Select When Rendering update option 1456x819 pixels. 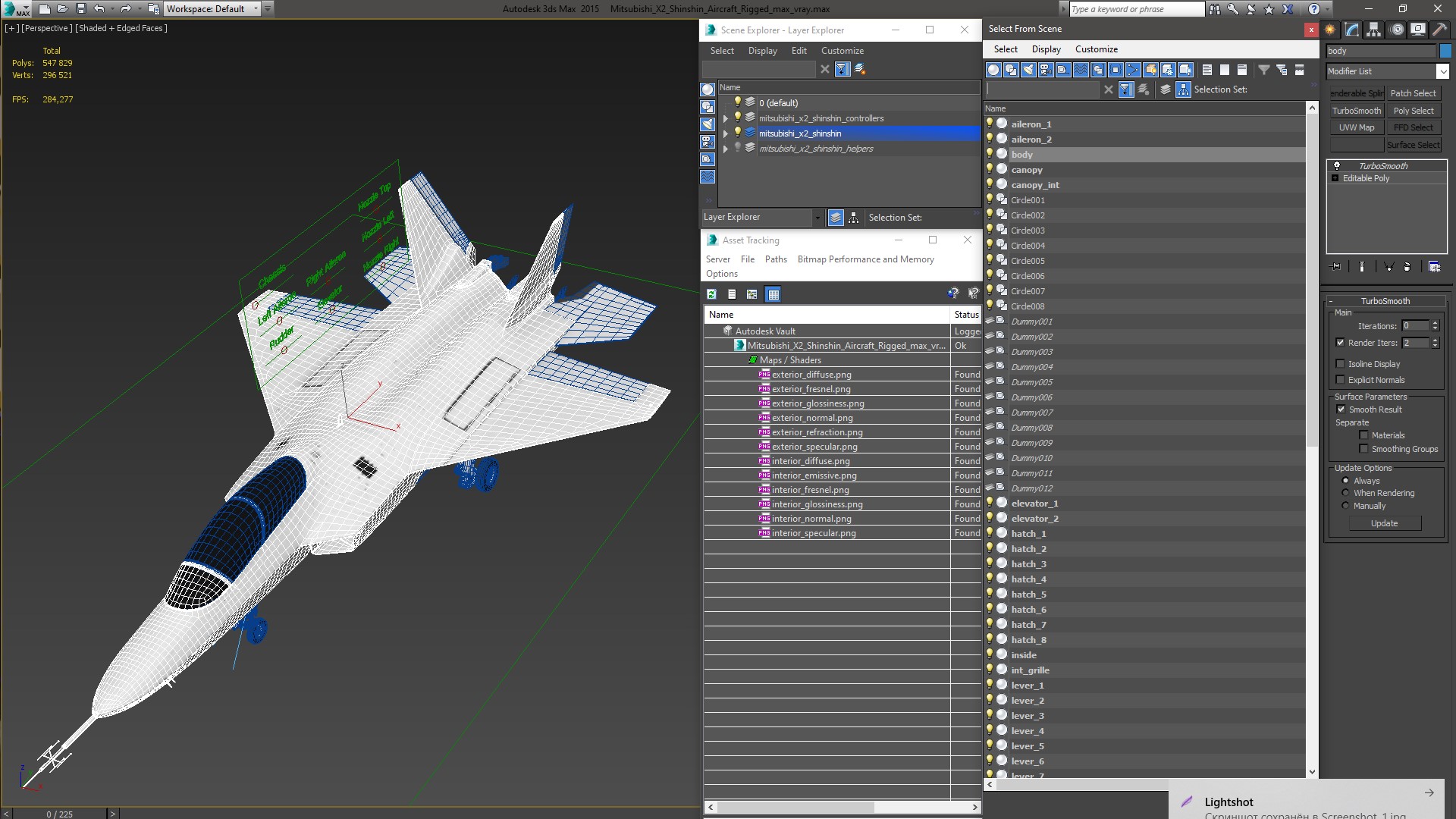click(1345, 493)
